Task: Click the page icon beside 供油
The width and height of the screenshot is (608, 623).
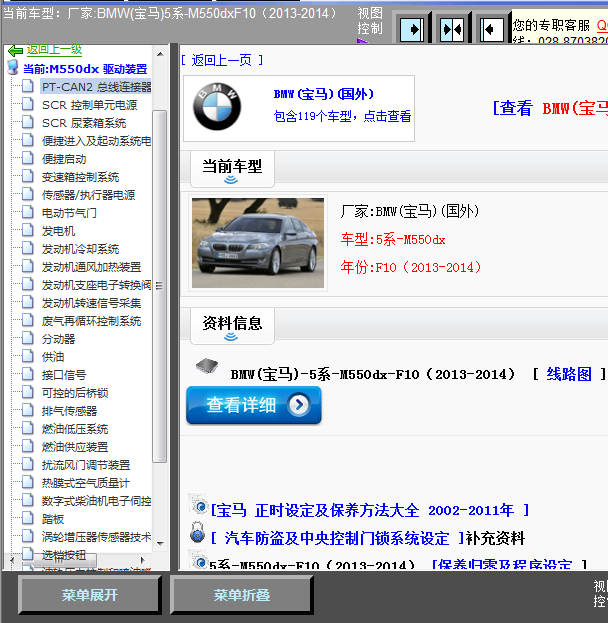Action: coord(28,356)
